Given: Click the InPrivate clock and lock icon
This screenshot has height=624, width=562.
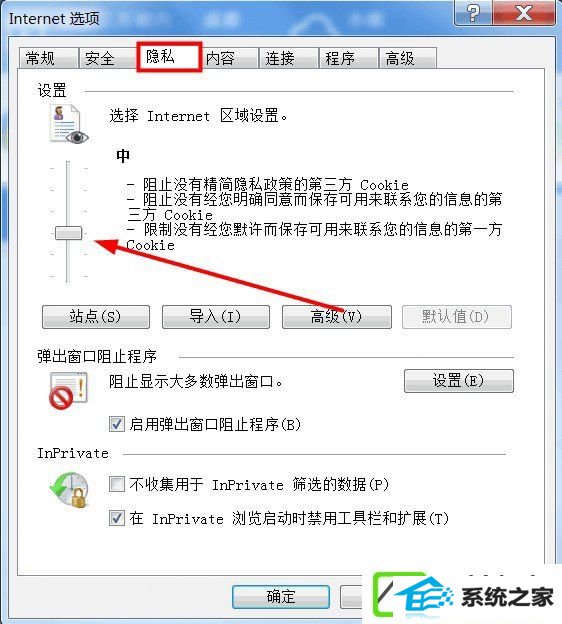Looking at the screenshot, I should [x=70, y=490].
